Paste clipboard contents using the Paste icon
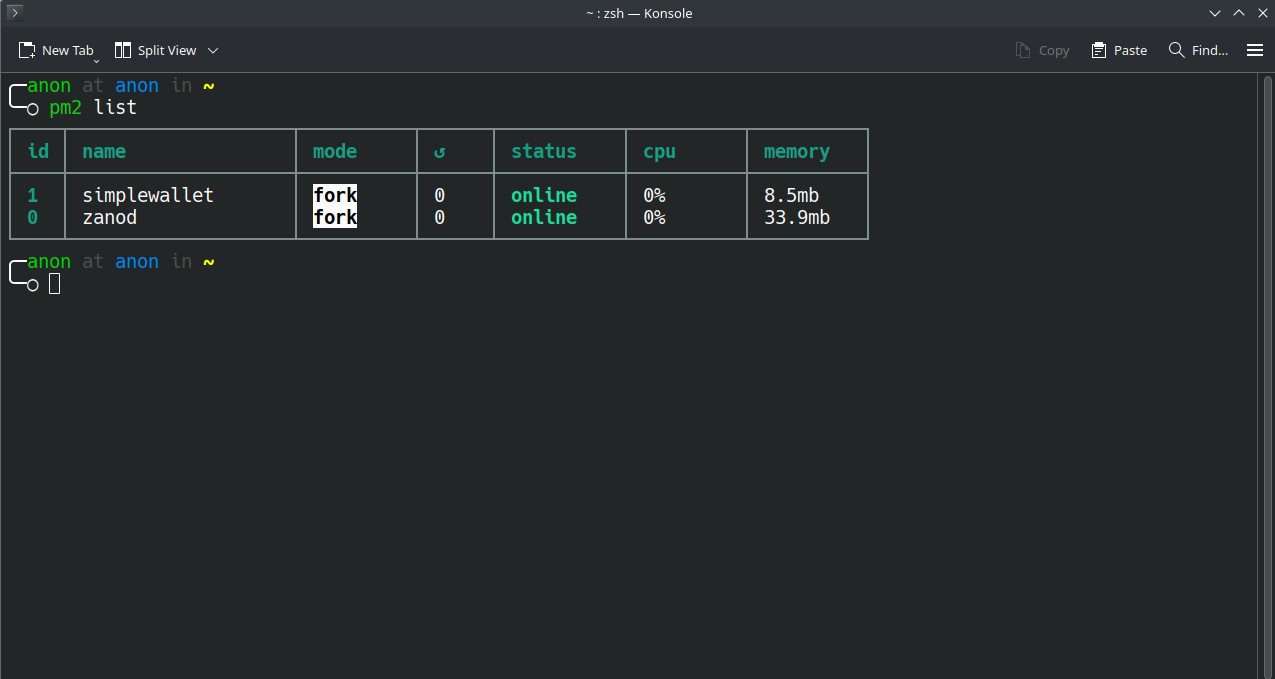 pos(1099,50)
